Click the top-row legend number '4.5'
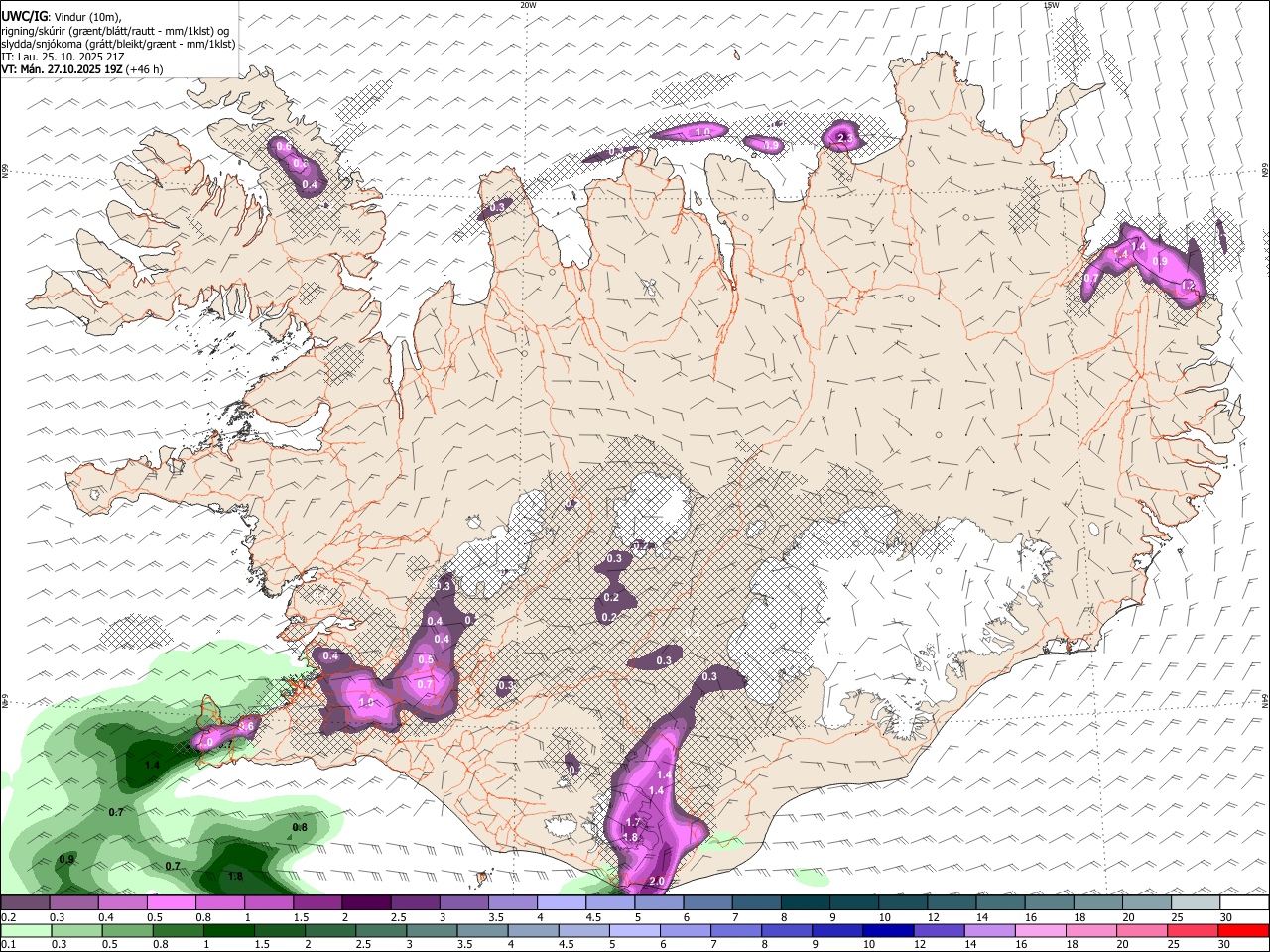This screenshot has width=1270, height=952. (593, 918)
